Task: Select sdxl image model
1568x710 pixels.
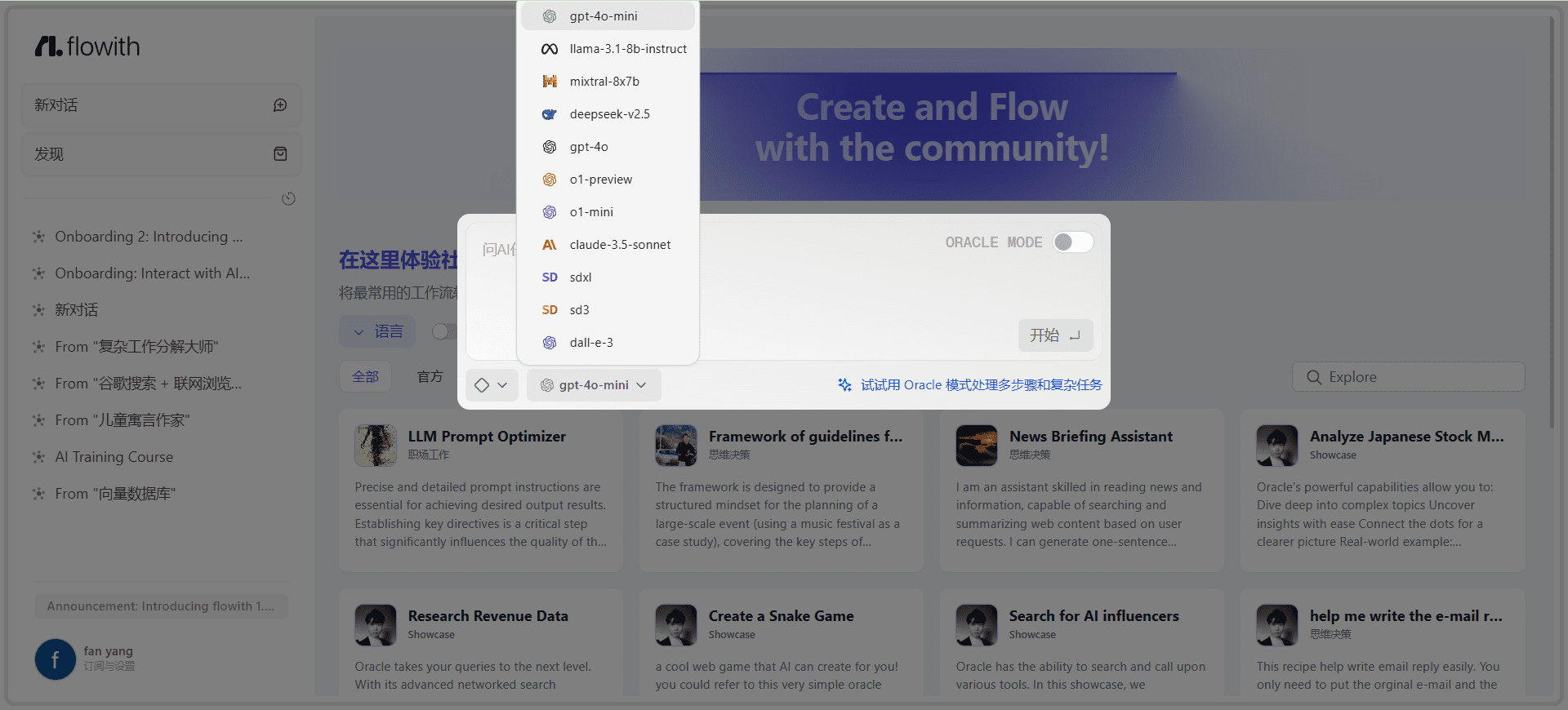Action: point(608,277)
